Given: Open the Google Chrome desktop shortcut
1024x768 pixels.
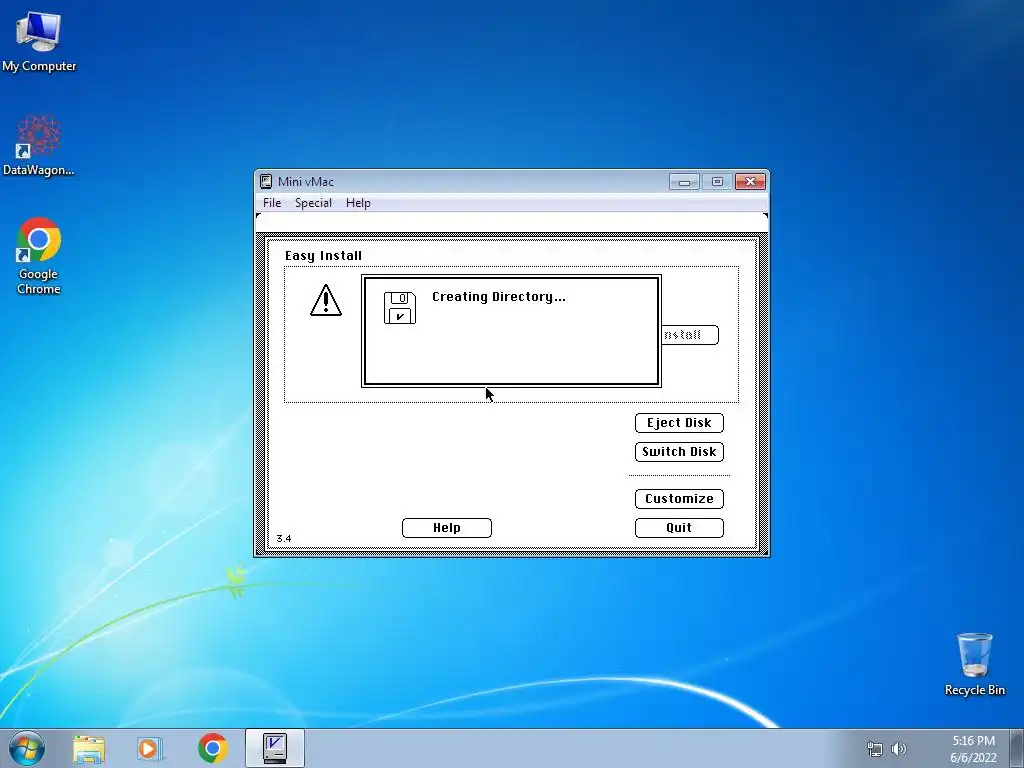Looking at the screenshot, I should pos(39,255).
